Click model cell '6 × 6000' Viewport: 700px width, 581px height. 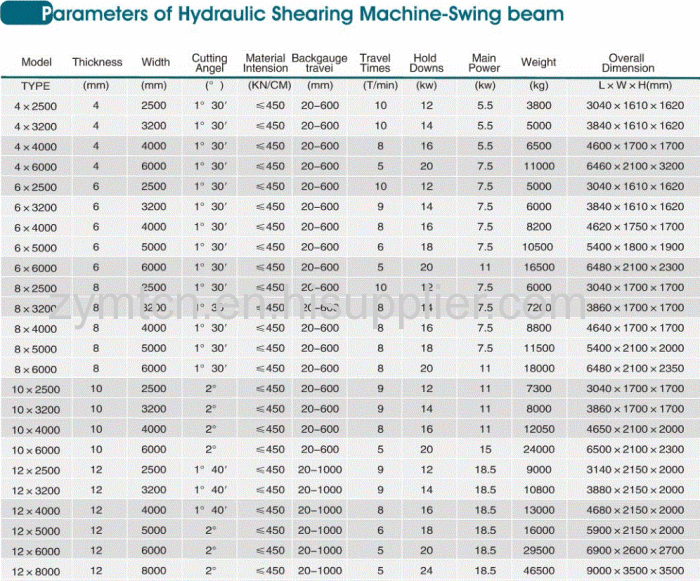point(36,268)
